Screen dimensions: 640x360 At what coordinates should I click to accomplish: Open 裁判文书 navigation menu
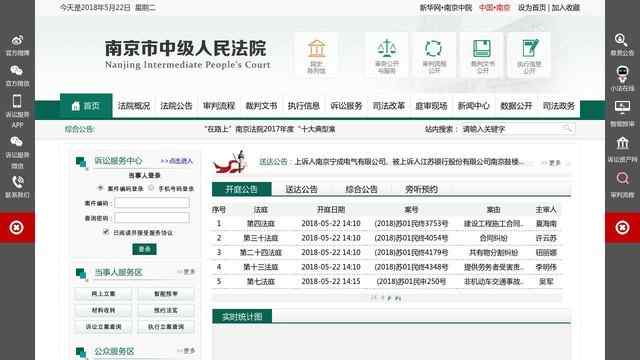tap(261, 106)
